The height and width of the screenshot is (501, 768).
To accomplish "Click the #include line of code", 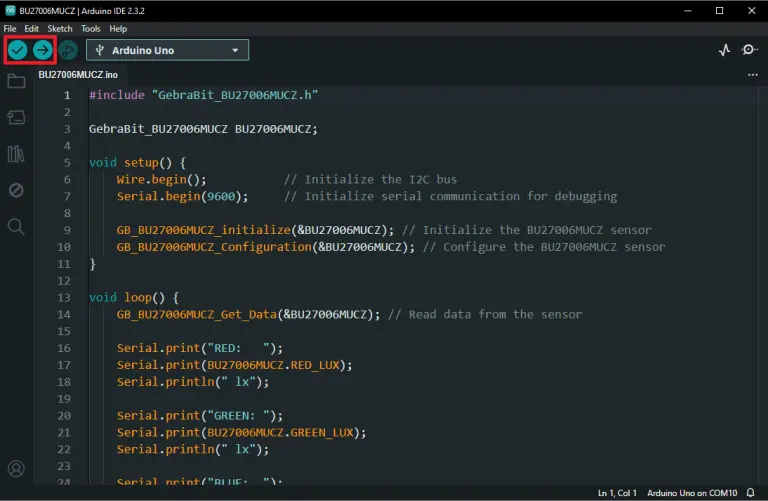I will pos(203,95).
